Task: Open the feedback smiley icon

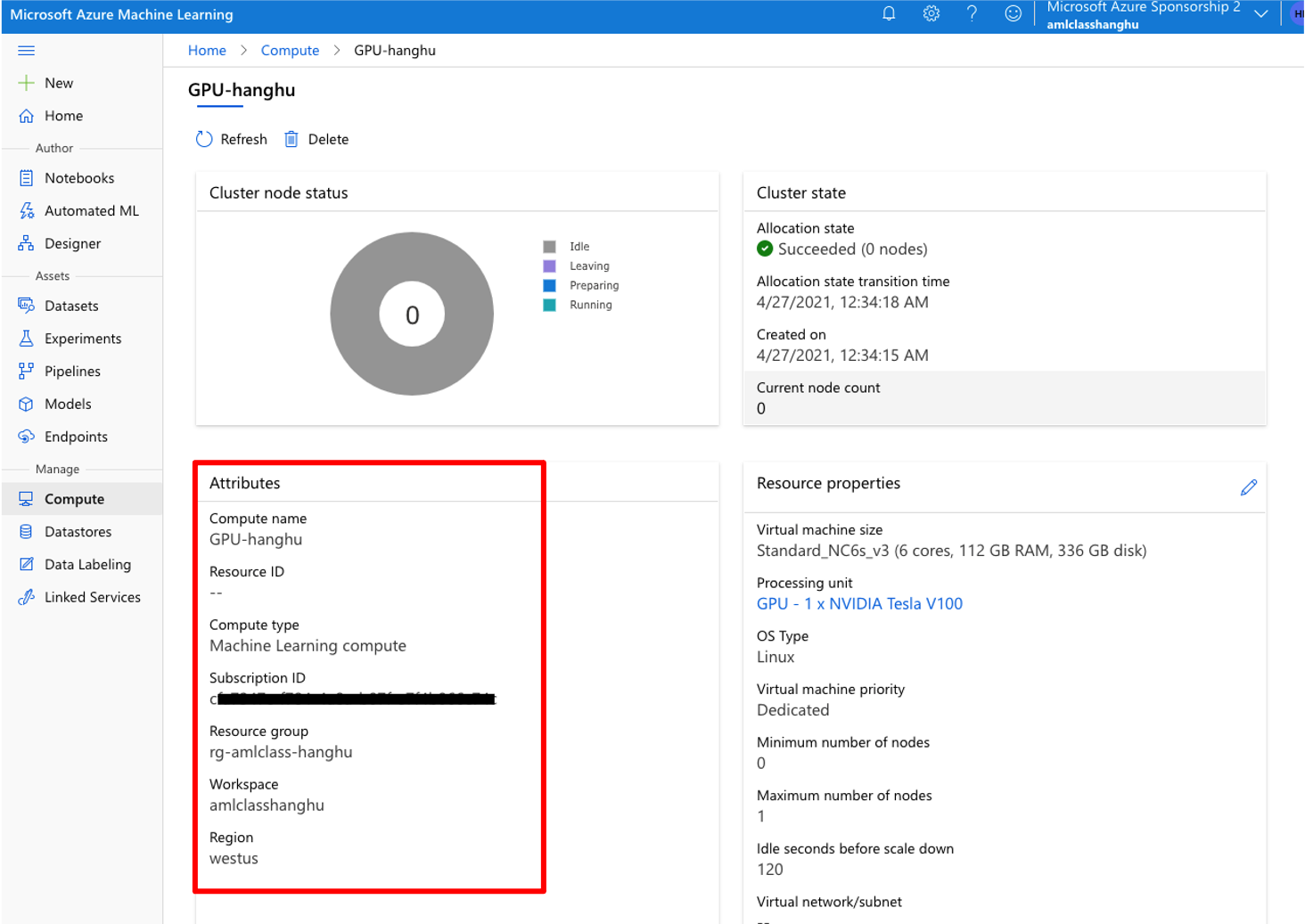Action: pyautogui.click(x=1013, y=13)
